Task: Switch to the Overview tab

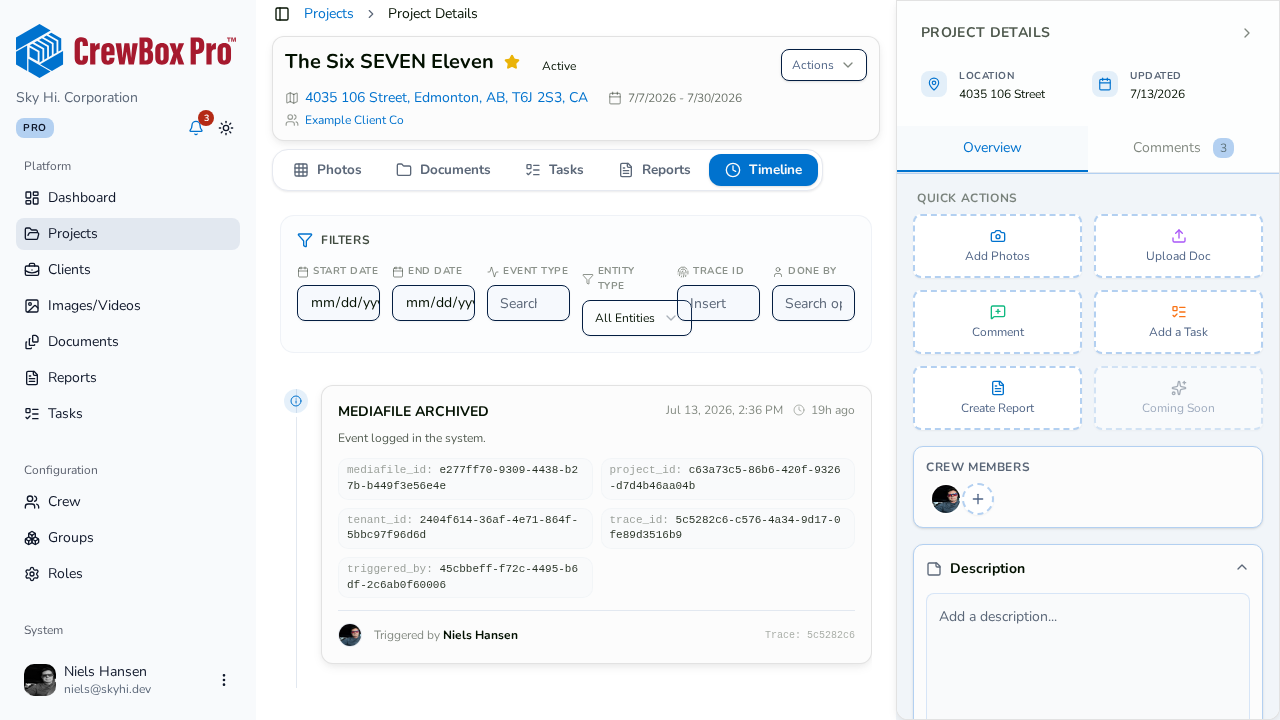Action: pyautogui.click(x=992, y=148)
